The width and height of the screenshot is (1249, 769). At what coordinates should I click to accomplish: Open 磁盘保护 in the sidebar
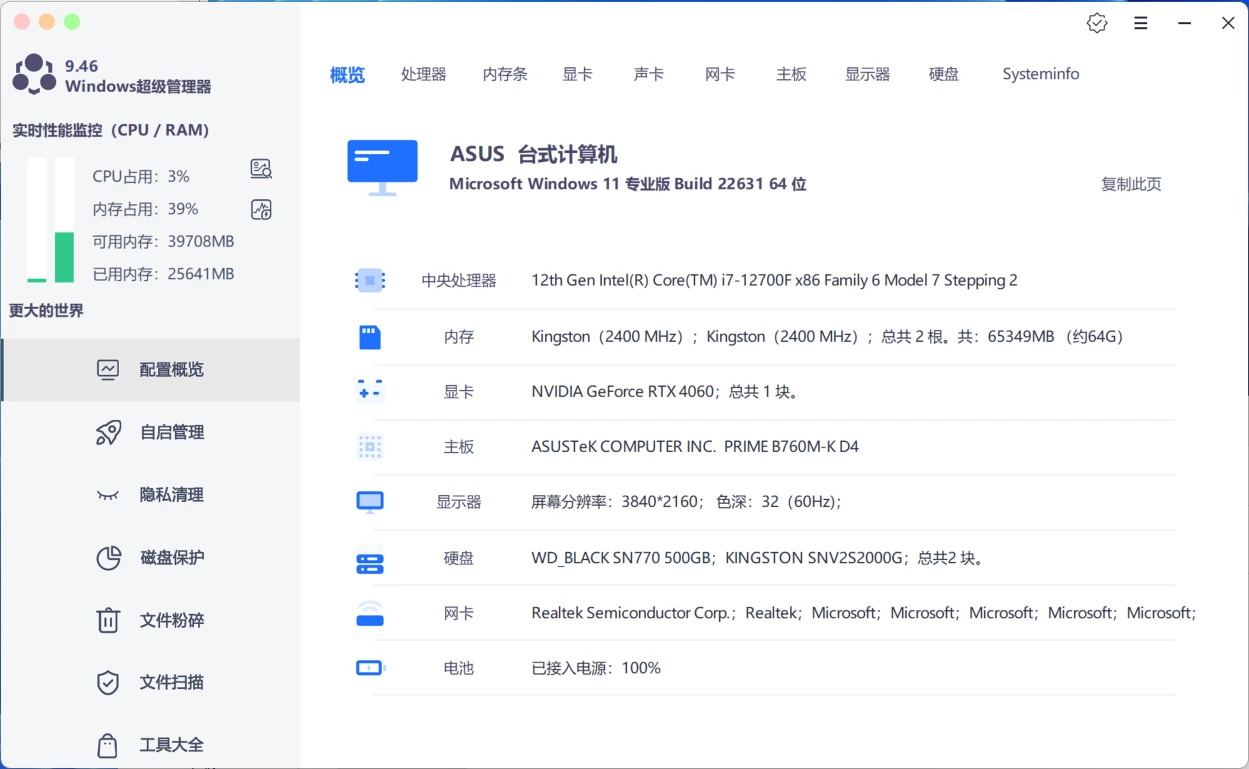[151, 558]
